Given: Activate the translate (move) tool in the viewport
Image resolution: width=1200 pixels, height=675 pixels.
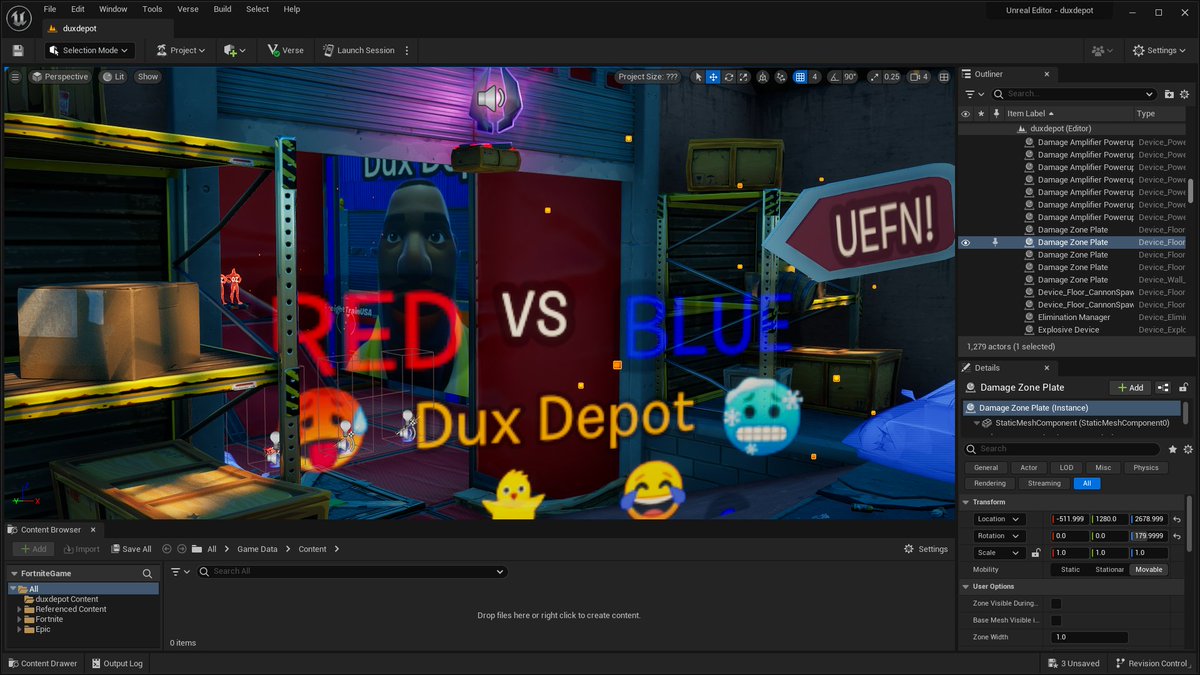Looking at the screenshot, I should 713,77.
